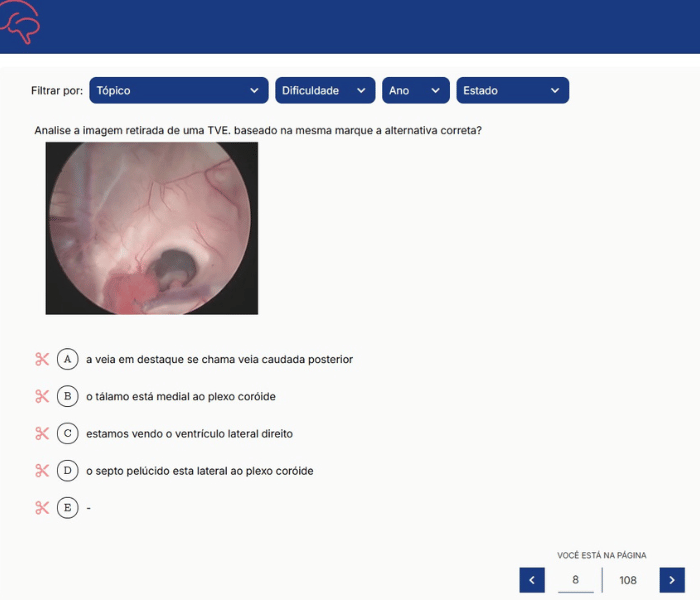
Task: Expand the Dificuldade filter dropdown
Action: click(x=325, y=90)
